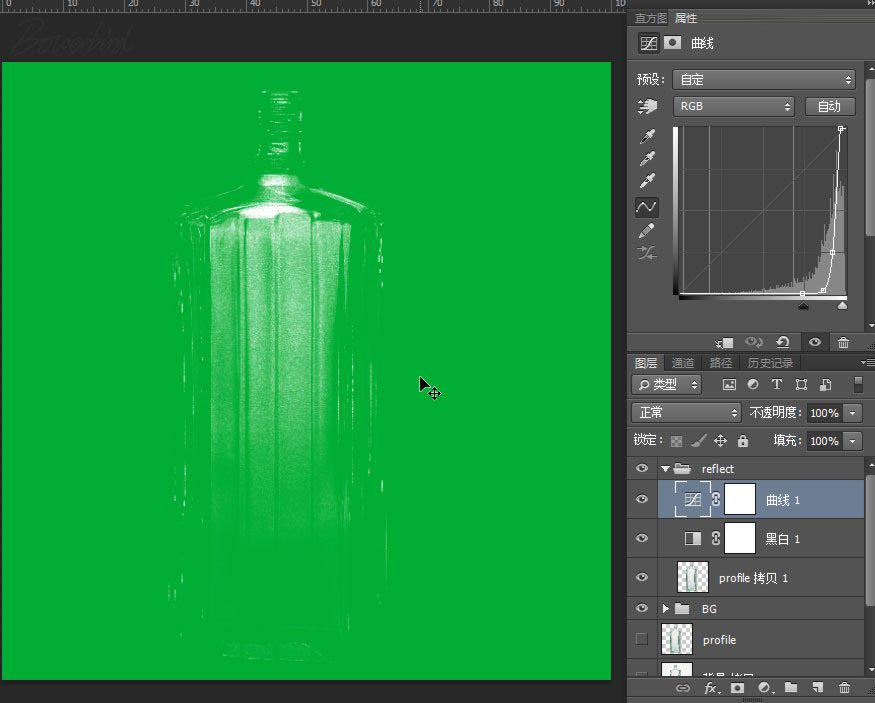Open the RGB channel dropdown
875x703 pixels.
click(734, 106)
